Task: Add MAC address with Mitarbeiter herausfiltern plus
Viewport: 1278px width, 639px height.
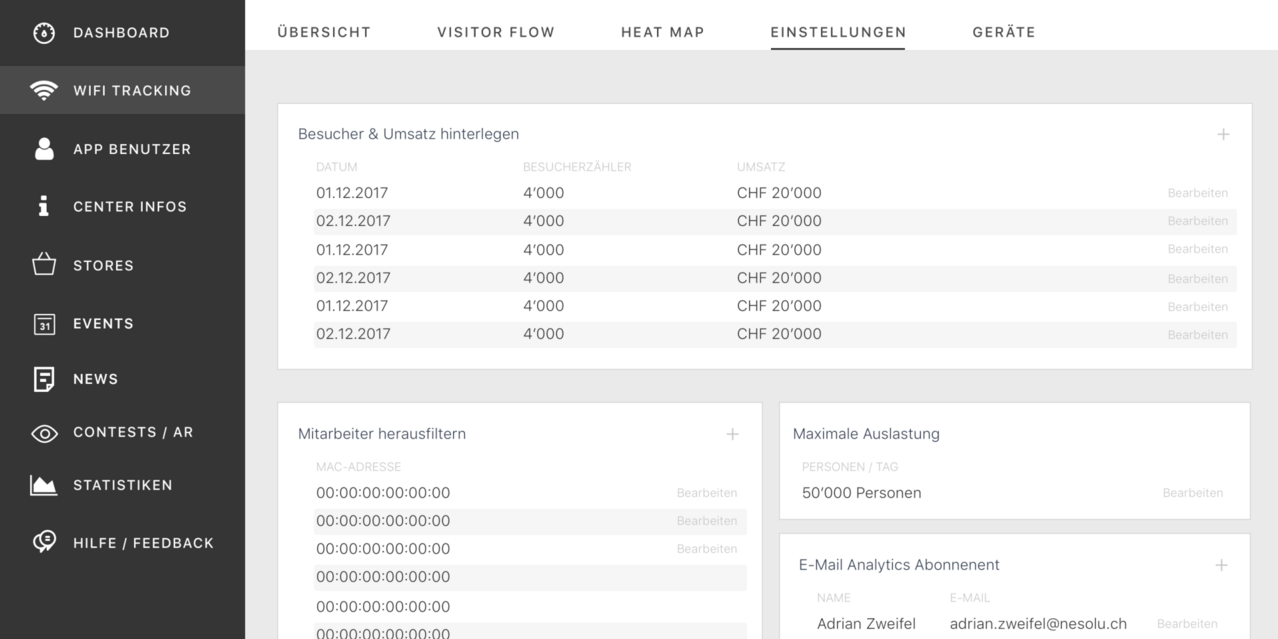Action: 732,434
